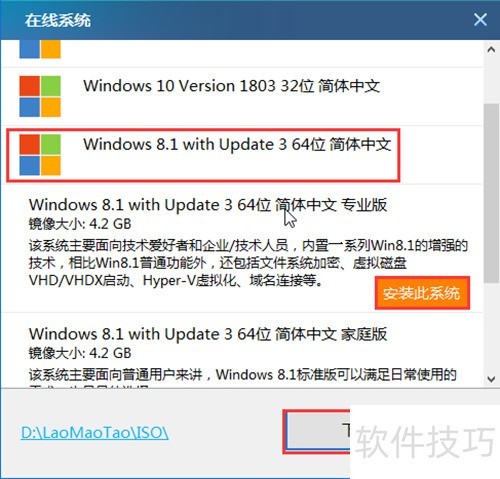Screen dimensions: 500x479
Task: Click the scrollbar down arrow
Action: tap(491, 379)
